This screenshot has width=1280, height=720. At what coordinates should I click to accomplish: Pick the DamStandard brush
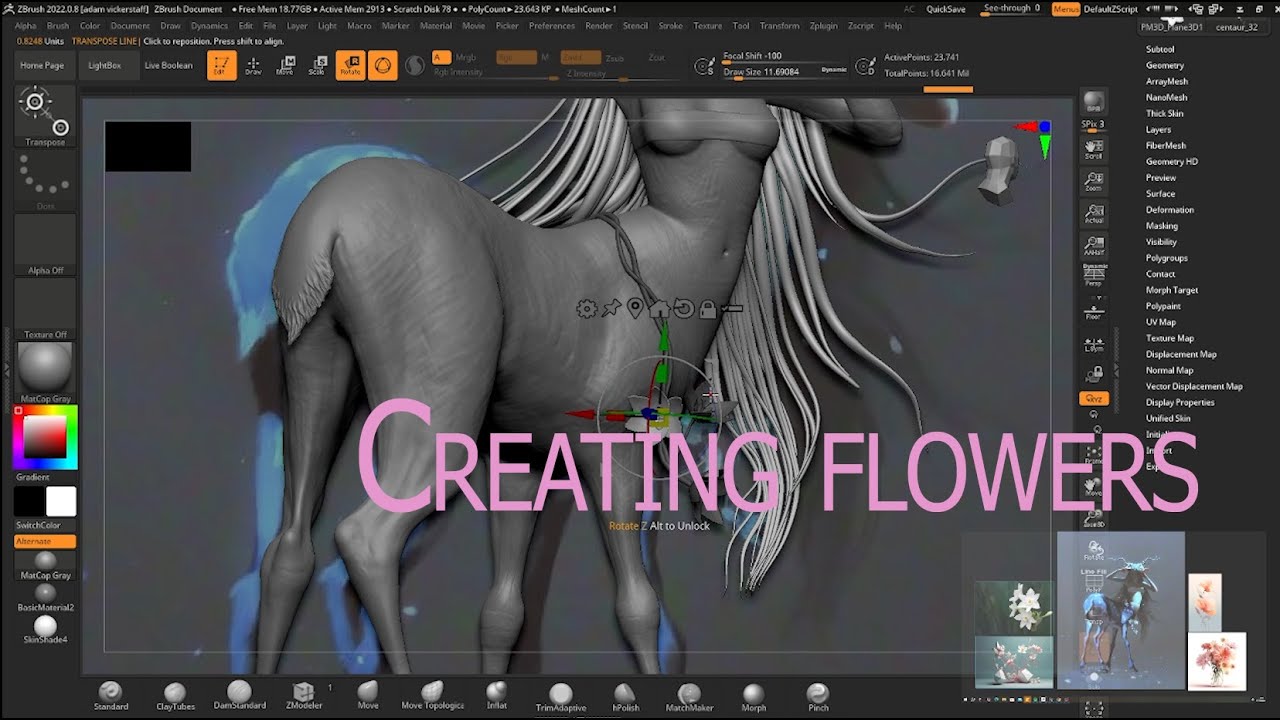pos(240,695)
